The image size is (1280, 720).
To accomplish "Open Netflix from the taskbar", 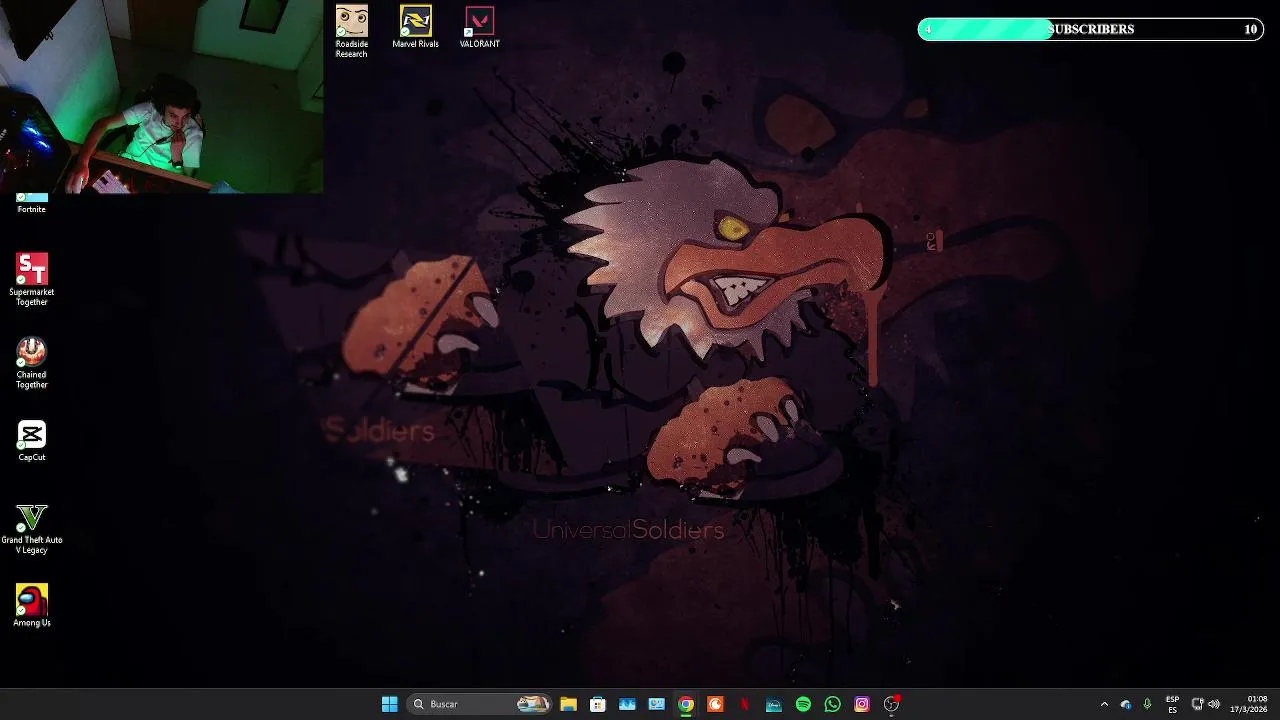I will point(744,704).
